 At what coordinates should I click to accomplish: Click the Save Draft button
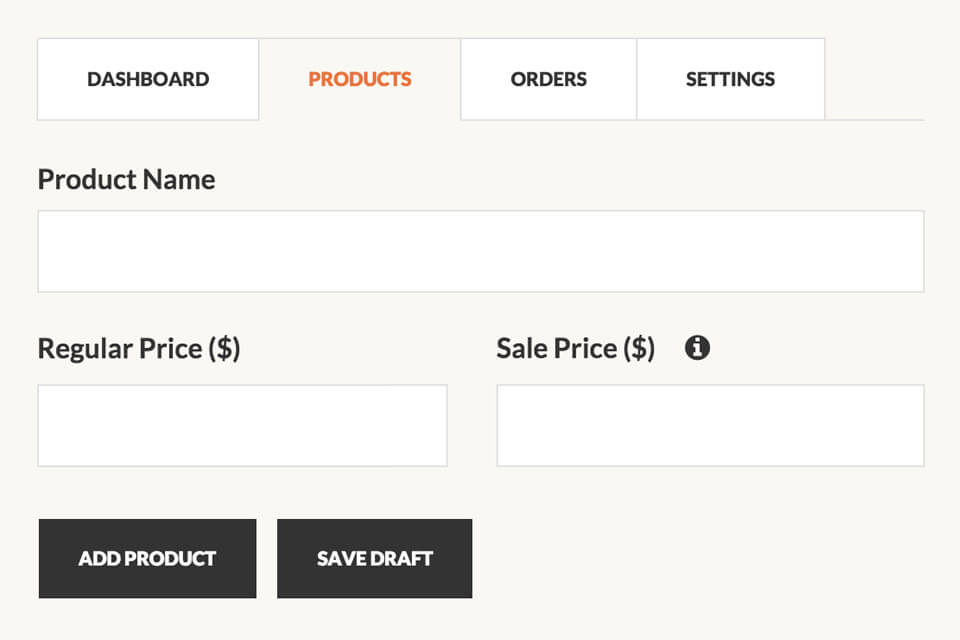point(374,558)
